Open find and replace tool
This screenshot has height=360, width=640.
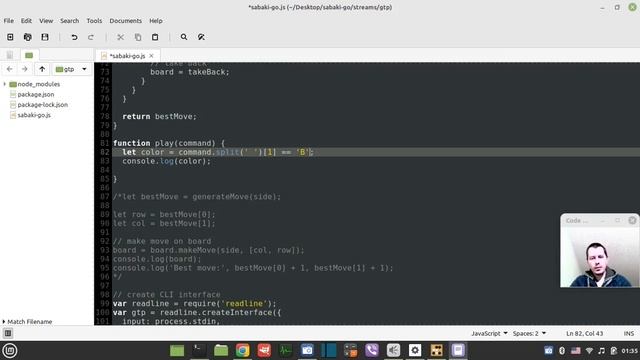(201, 37)
